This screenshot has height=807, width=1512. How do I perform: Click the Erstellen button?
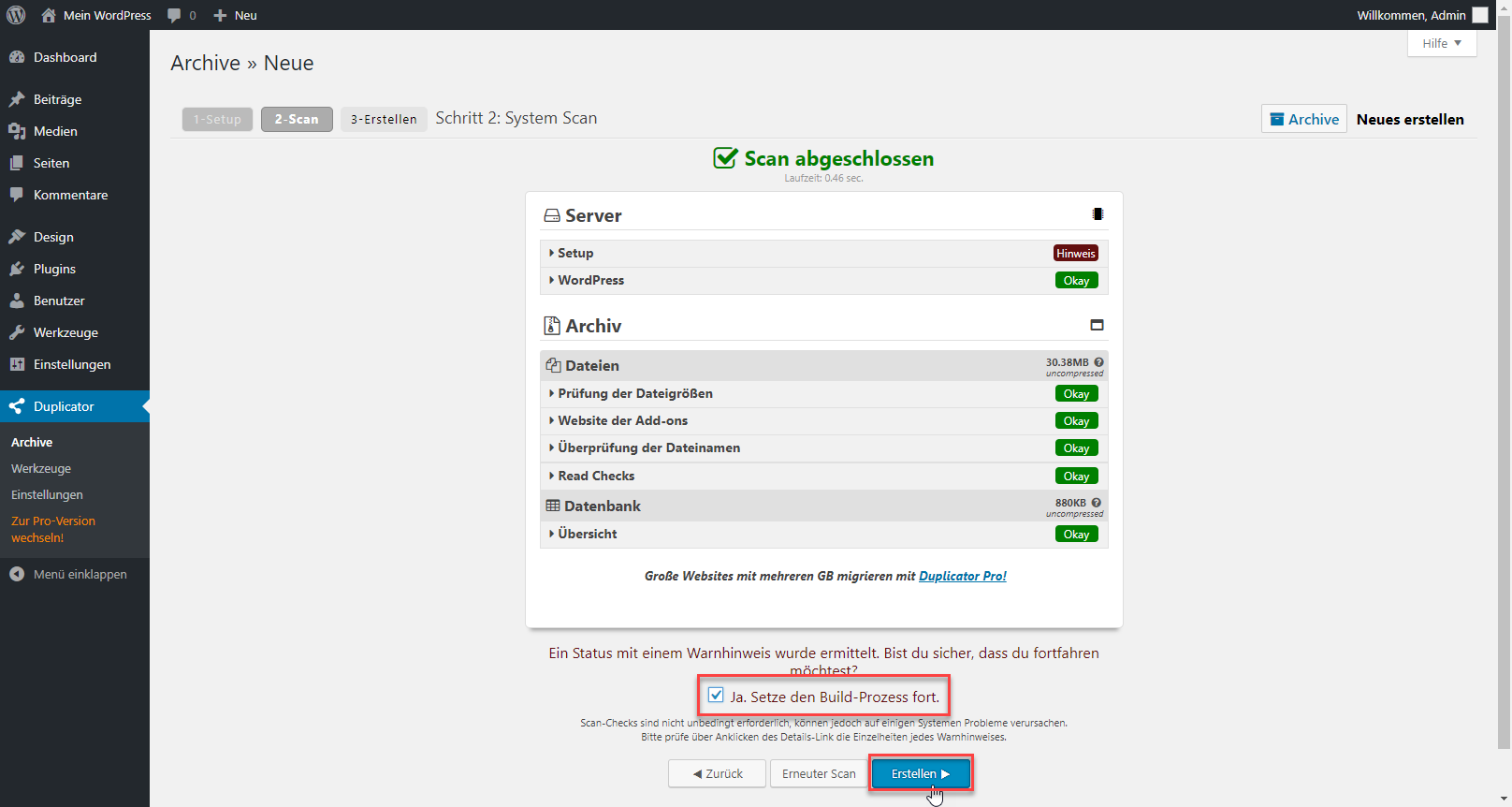point(920,773)
